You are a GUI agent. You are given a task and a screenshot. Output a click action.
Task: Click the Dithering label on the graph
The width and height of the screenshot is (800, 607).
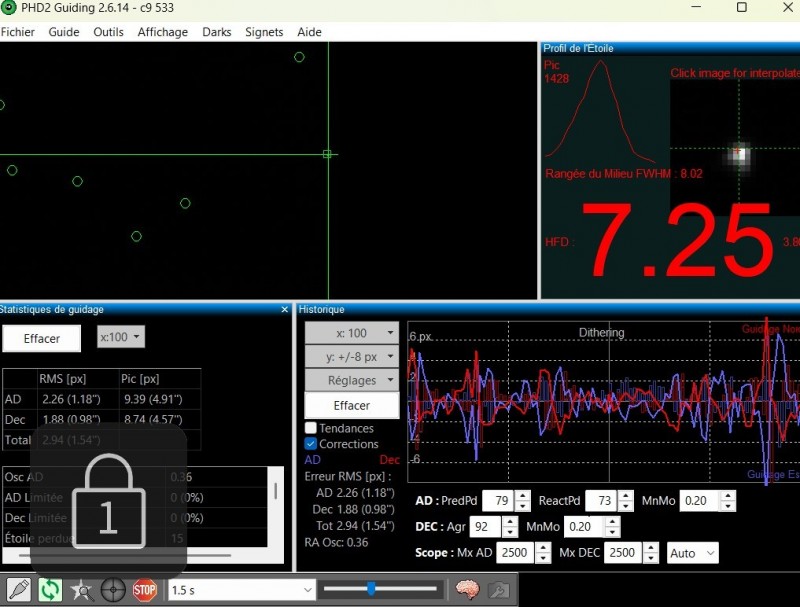pos(602,333)
